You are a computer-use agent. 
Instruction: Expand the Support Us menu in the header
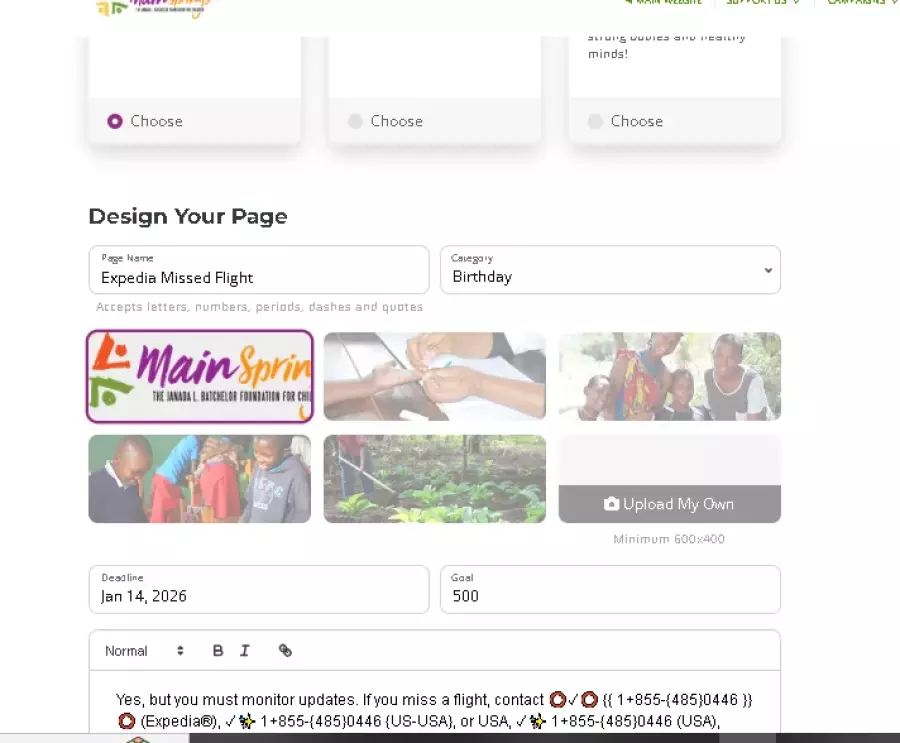(x=762, y=2)
